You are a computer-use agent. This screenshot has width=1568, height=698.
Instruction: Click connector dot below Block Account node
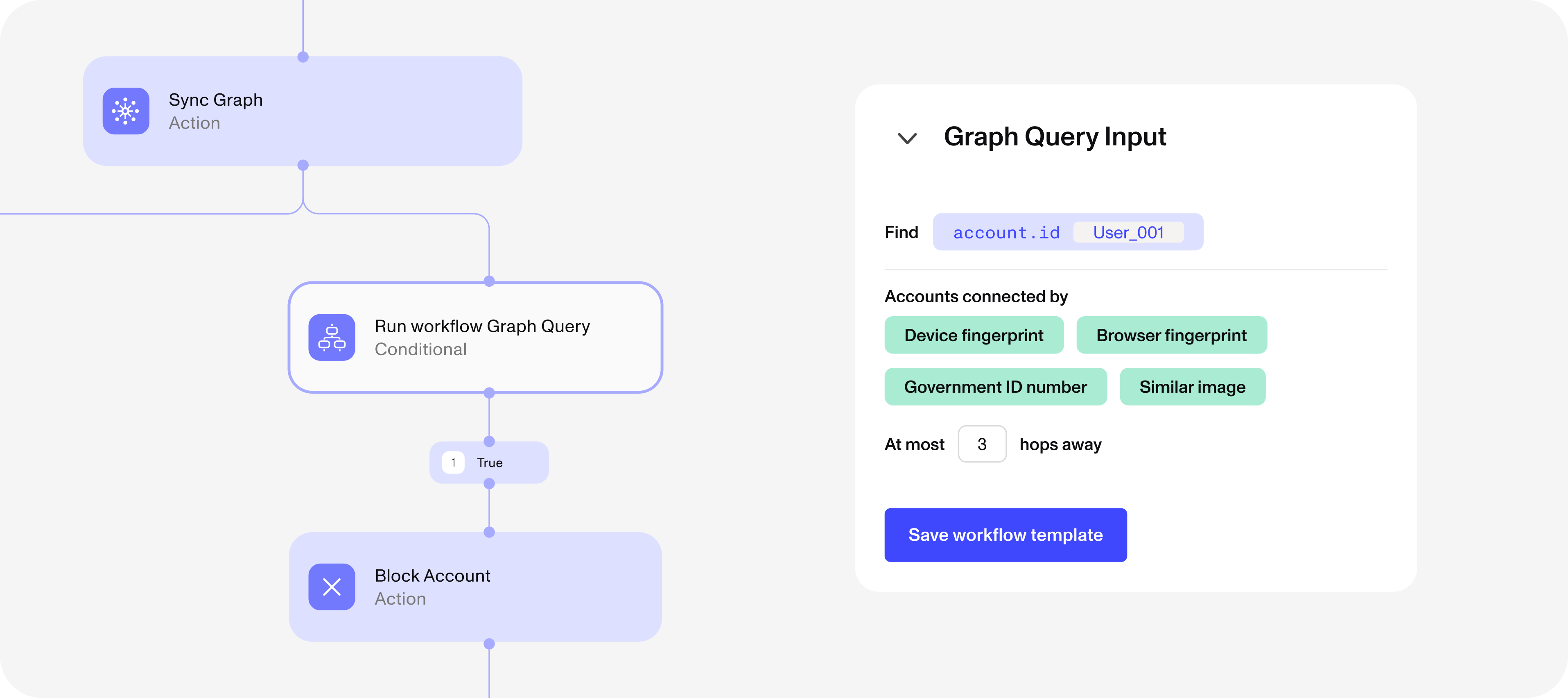tap(489, 644)
